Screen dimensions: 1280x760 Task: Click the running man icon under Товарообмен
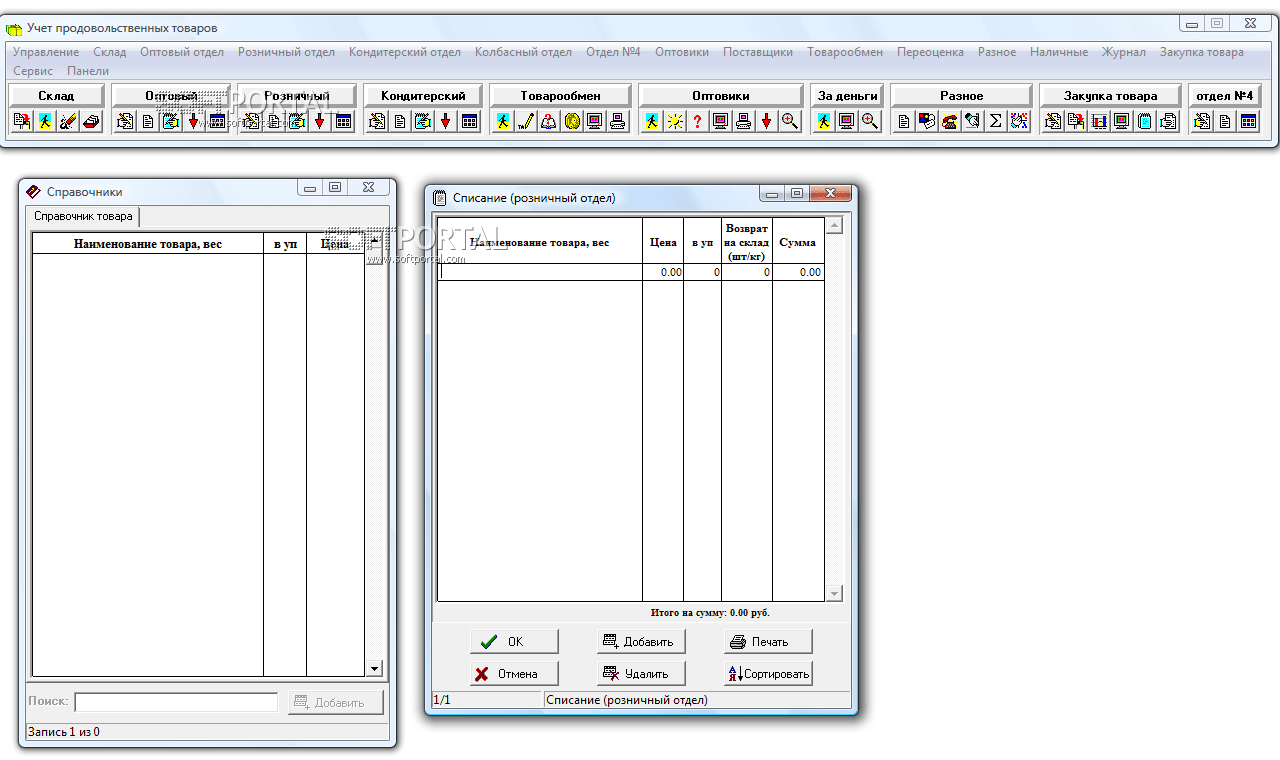pos(503,121)
